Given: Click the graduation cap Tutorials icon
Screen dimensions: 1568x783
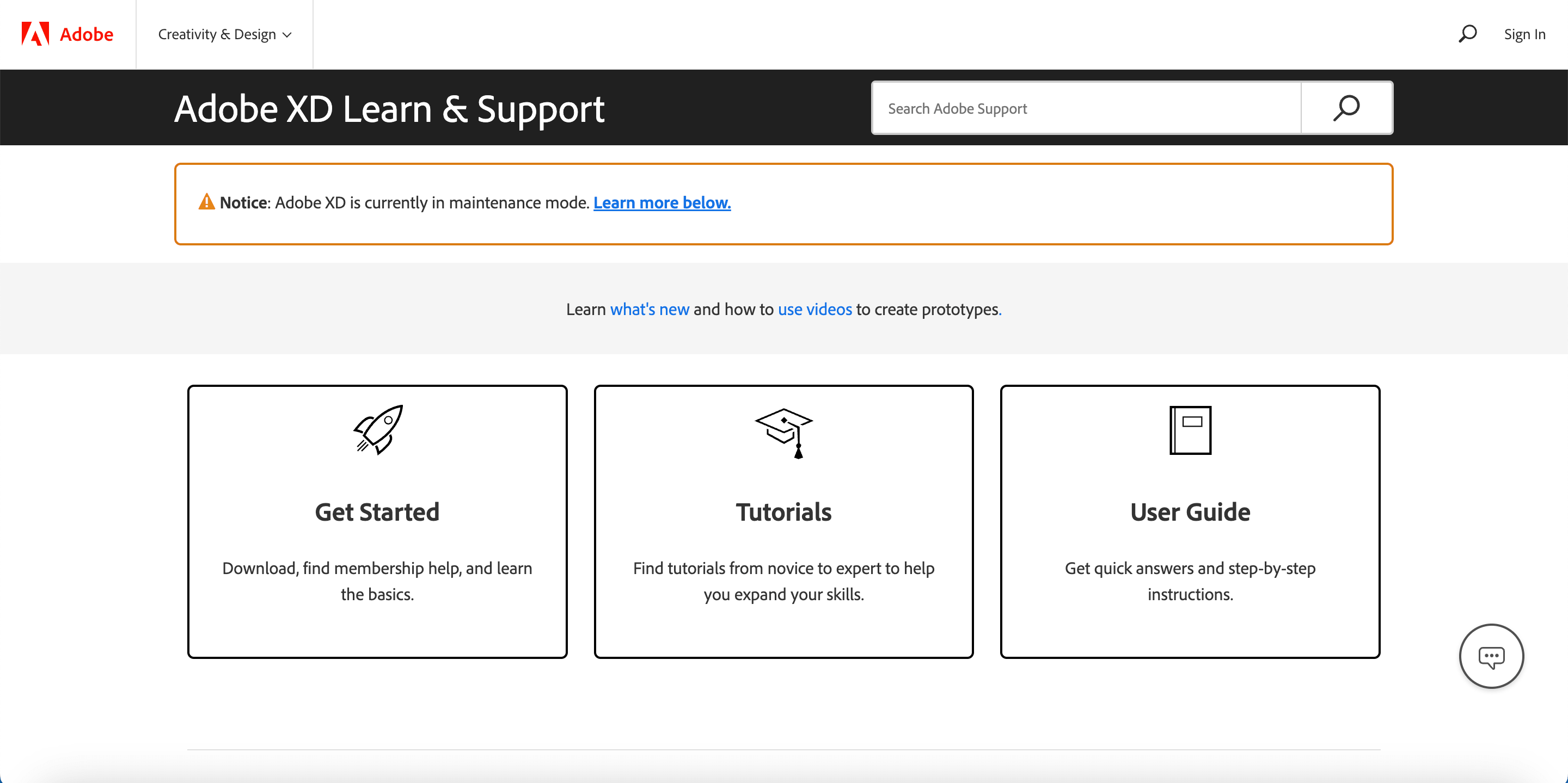Looking at the screenshot, I should pos(783,433).
